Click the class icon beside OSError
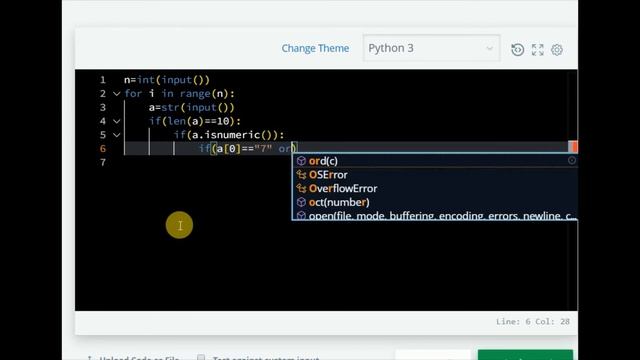The width and height of the screenshot is (640, 360). click(301, 175)
